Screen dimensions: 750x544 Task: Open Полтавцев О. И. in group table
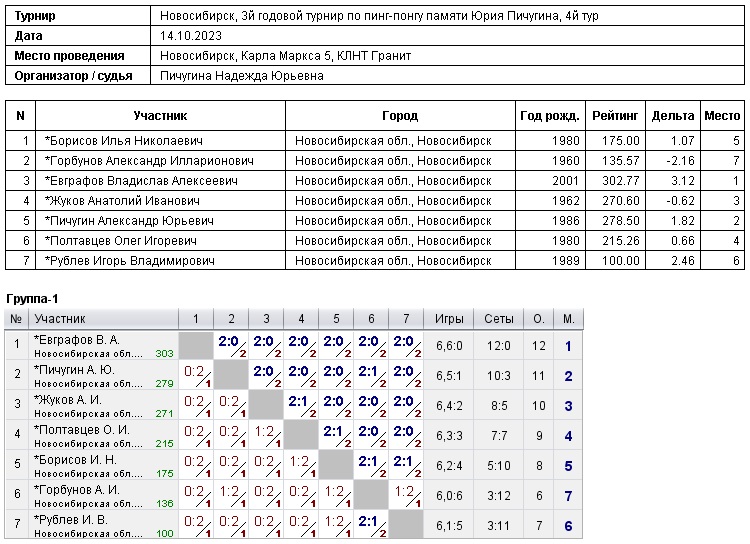pos(82,429)
